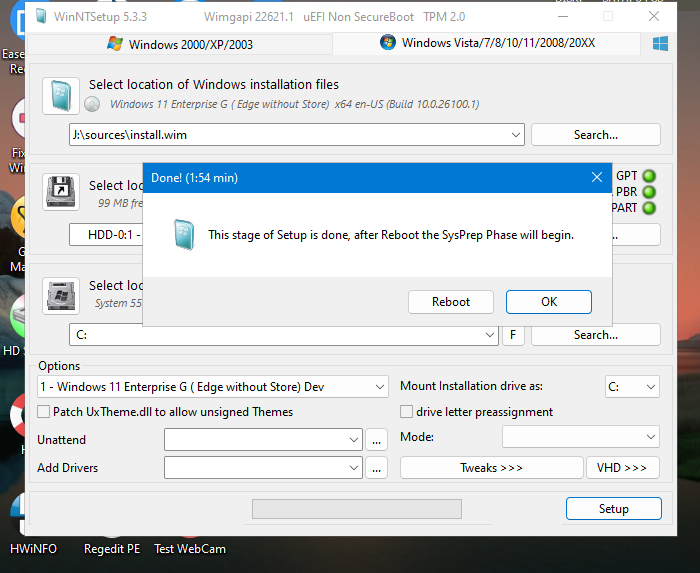700x573 pixels.
Task: Open the HDD-0:1 boot drive dropdown
Action: pyautogui.click(x=106, y=235)
